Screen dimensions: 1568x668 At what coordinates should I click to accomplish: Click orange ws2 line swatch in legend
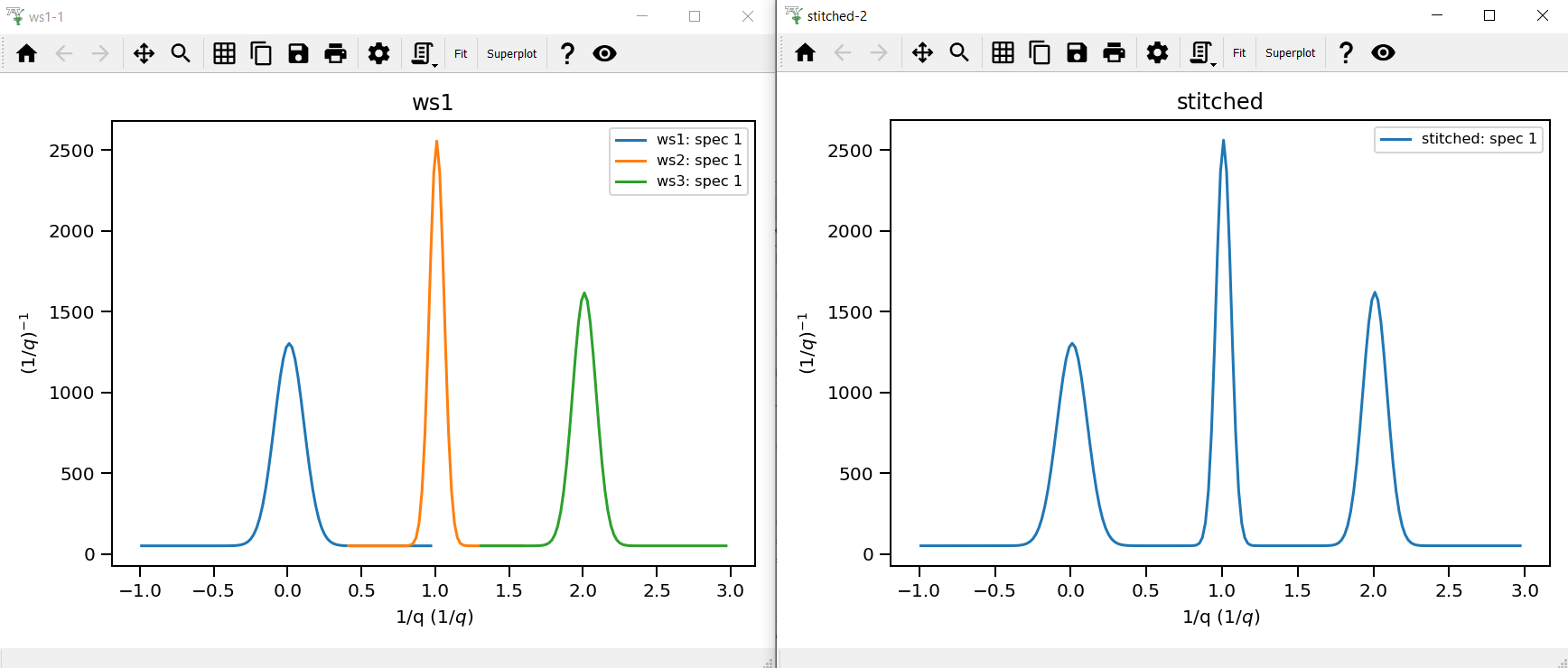630,161
